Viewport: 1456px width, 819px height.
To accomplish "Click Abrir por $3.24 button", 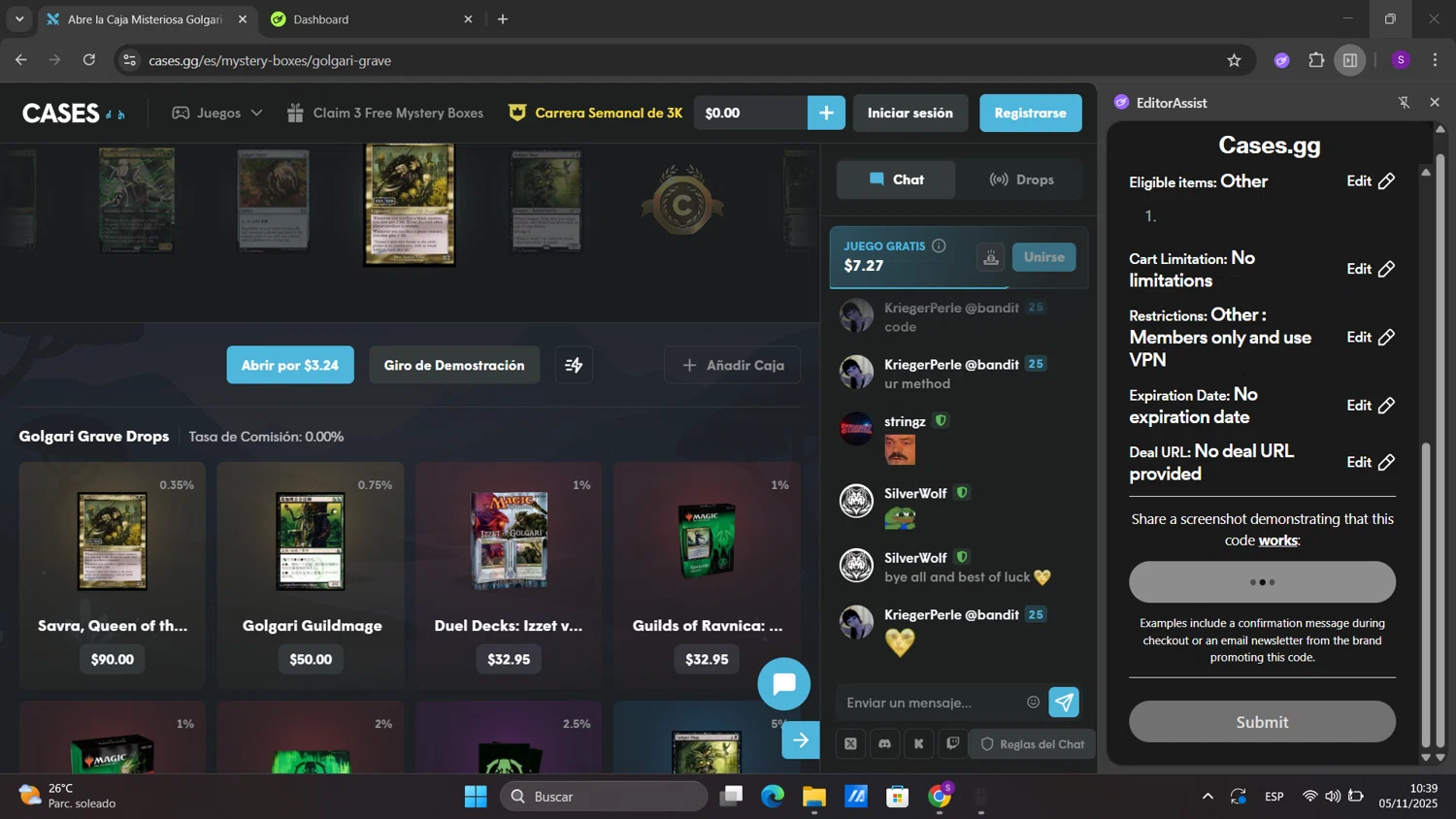I will click(x=290, y=365).
